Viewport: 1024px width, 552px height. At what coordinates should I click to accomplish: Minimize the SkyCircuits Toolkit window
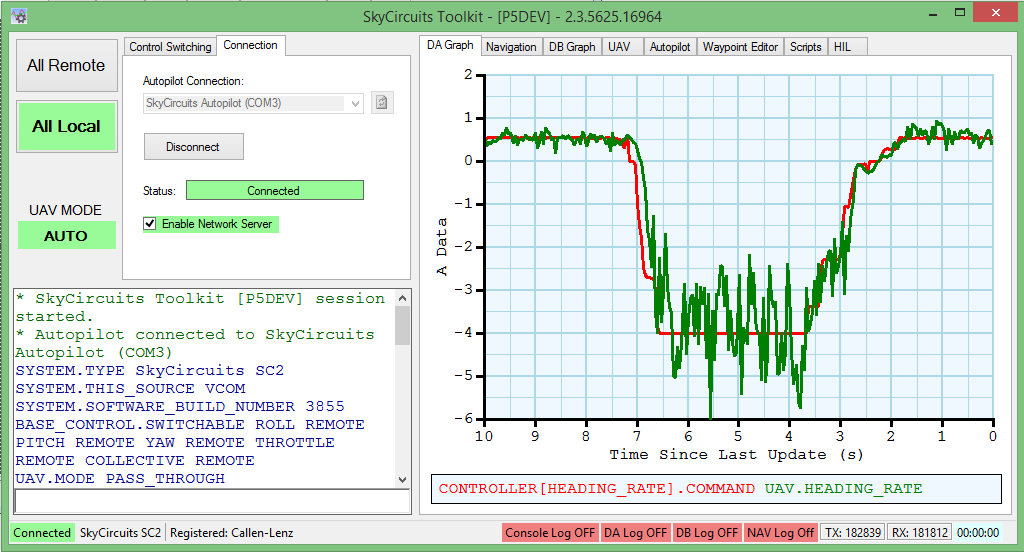click(x=933, y=13)
